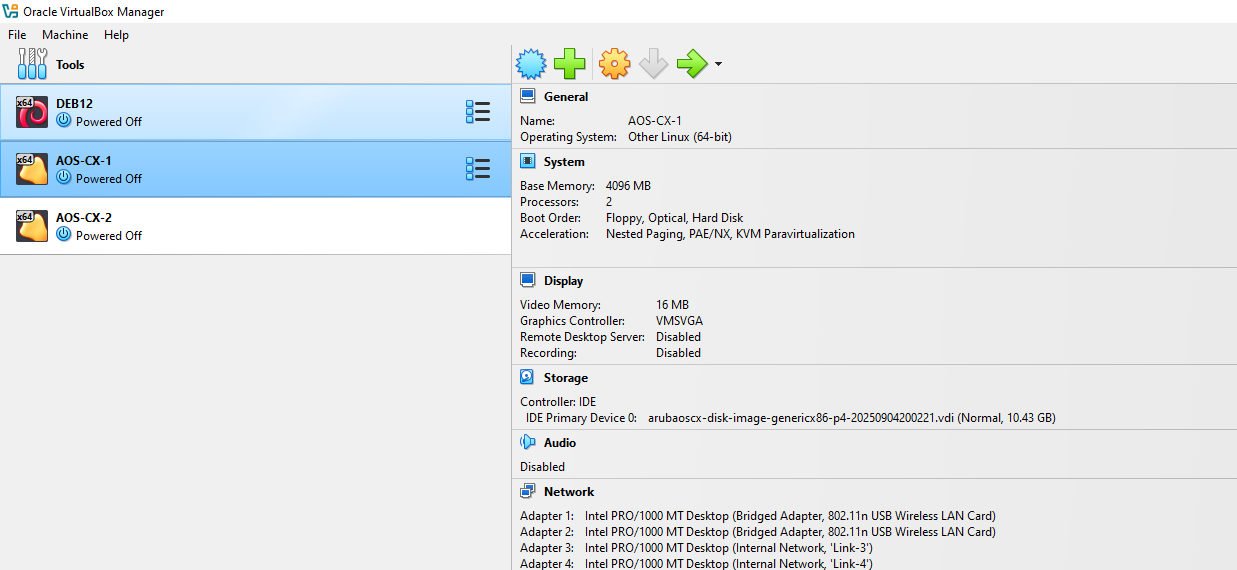Click the Display section header

click(x=563, y=281)
